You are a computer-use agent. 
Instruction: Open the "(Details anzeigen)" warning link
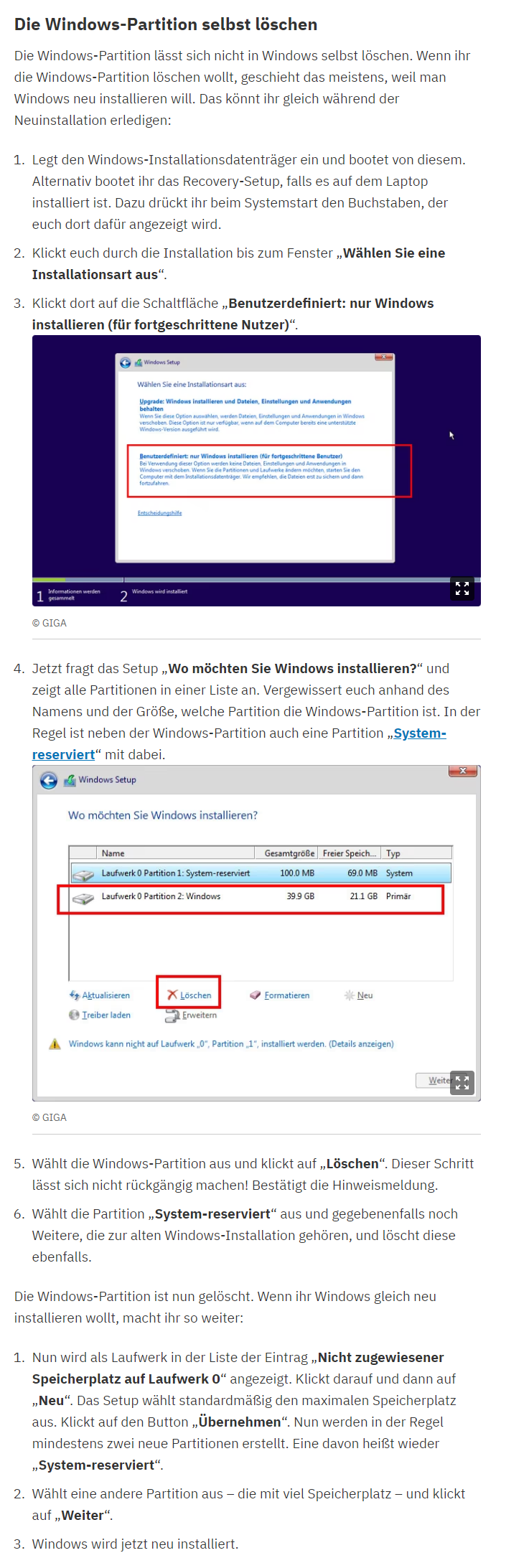[361, 1044]
